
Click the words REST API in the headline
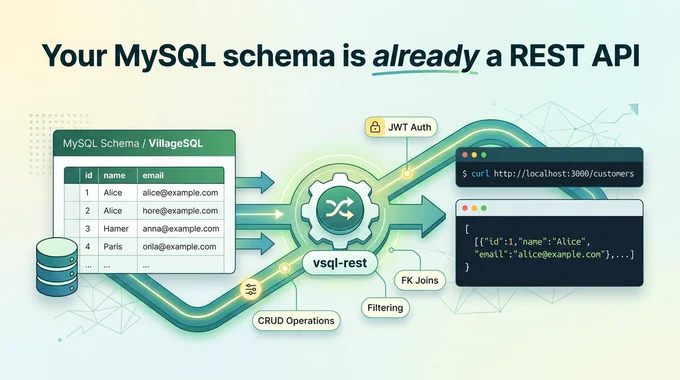pos(574,55)
